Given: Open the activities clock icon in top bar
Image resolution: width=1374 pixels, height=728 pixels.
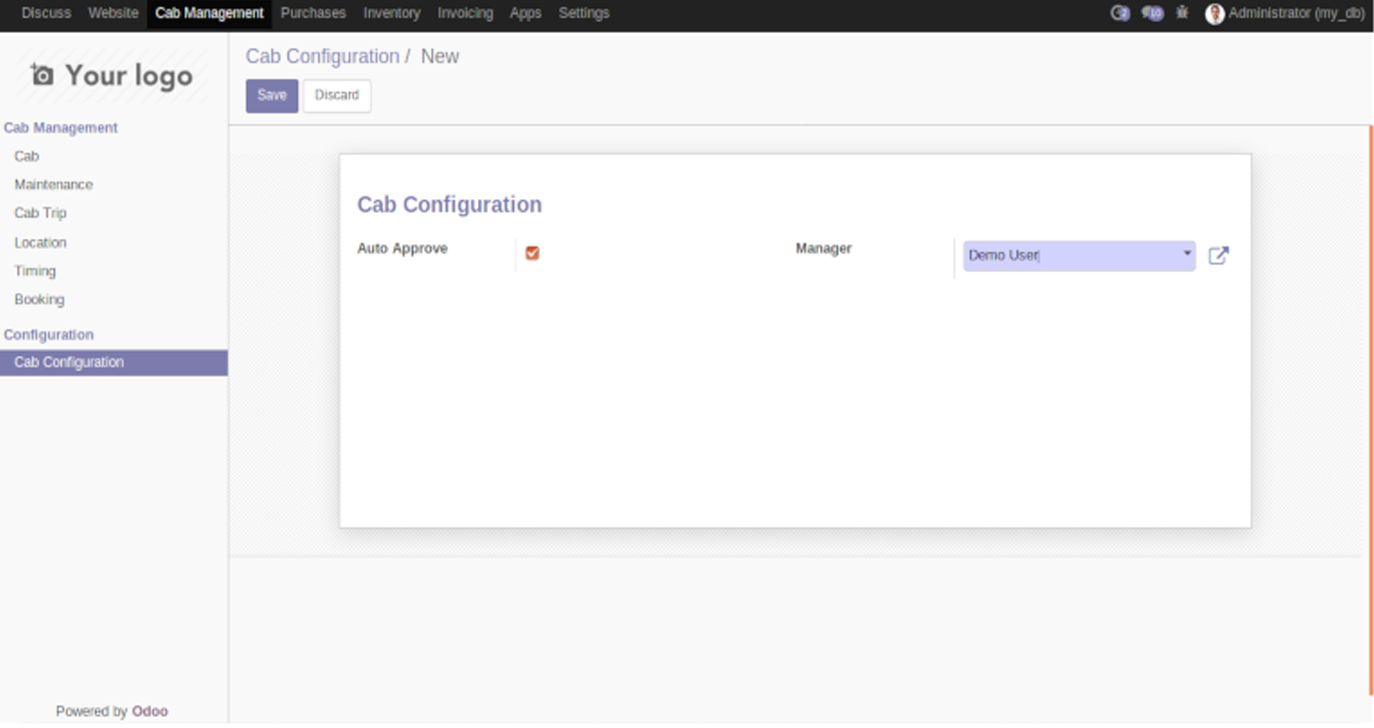Looking at the screenshot, I should pos(1120,13).
